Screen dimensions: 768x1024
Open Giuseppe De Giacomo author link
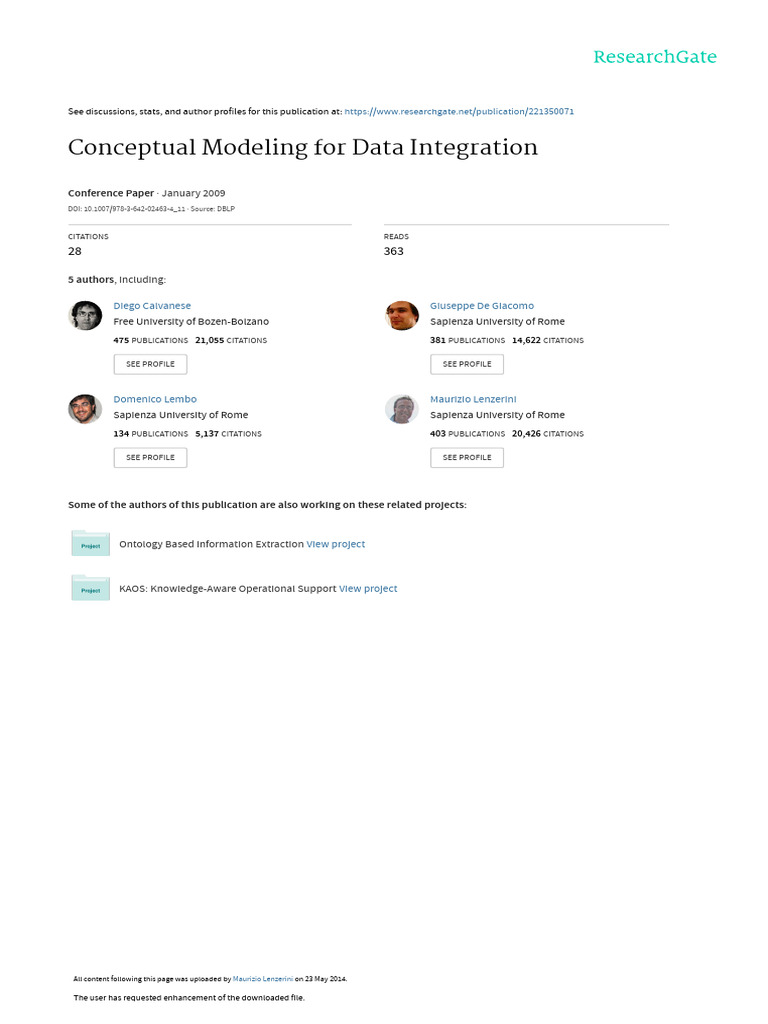pos(482,306)
